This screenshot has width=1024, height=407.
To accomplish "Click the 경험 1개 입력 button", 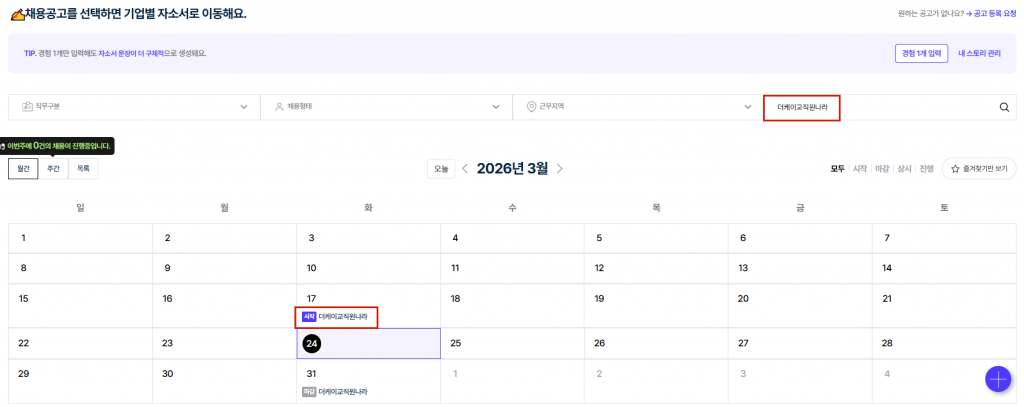I will pyautogui.click(x=921, y=53).
